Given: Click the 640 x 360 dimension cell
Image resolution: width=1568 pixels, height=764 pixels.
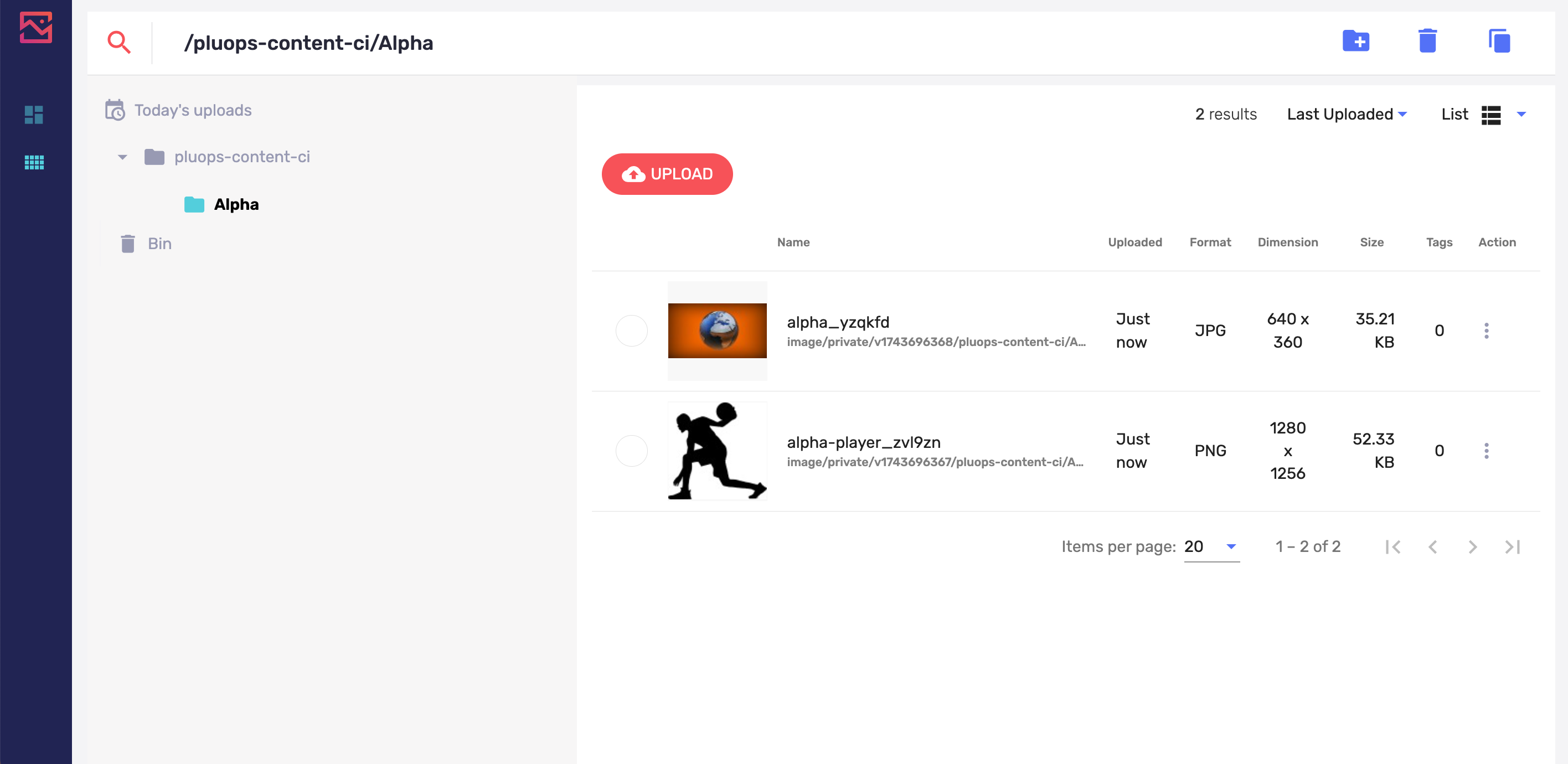Looking at the screenshot, I should 1287,331.
